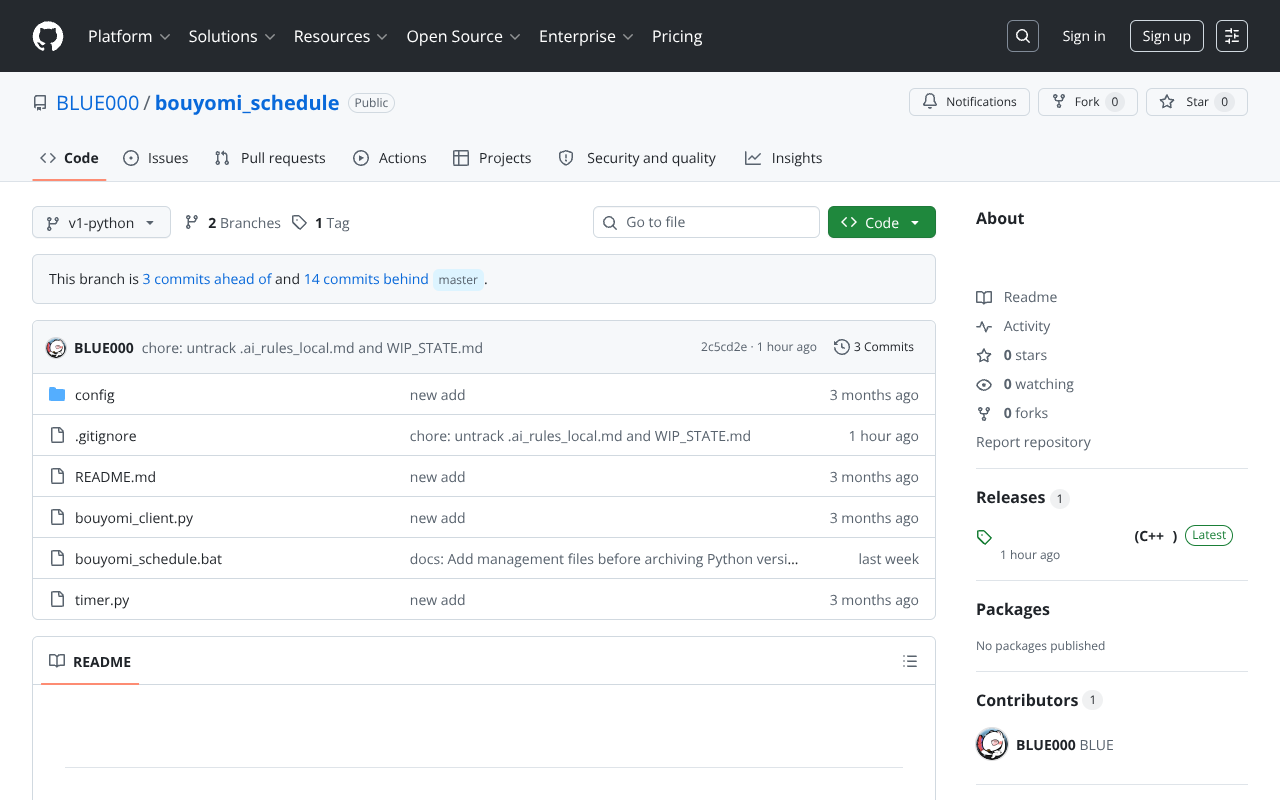
Task: Open the bouyomi_client.py file
Action: (134, 518)
